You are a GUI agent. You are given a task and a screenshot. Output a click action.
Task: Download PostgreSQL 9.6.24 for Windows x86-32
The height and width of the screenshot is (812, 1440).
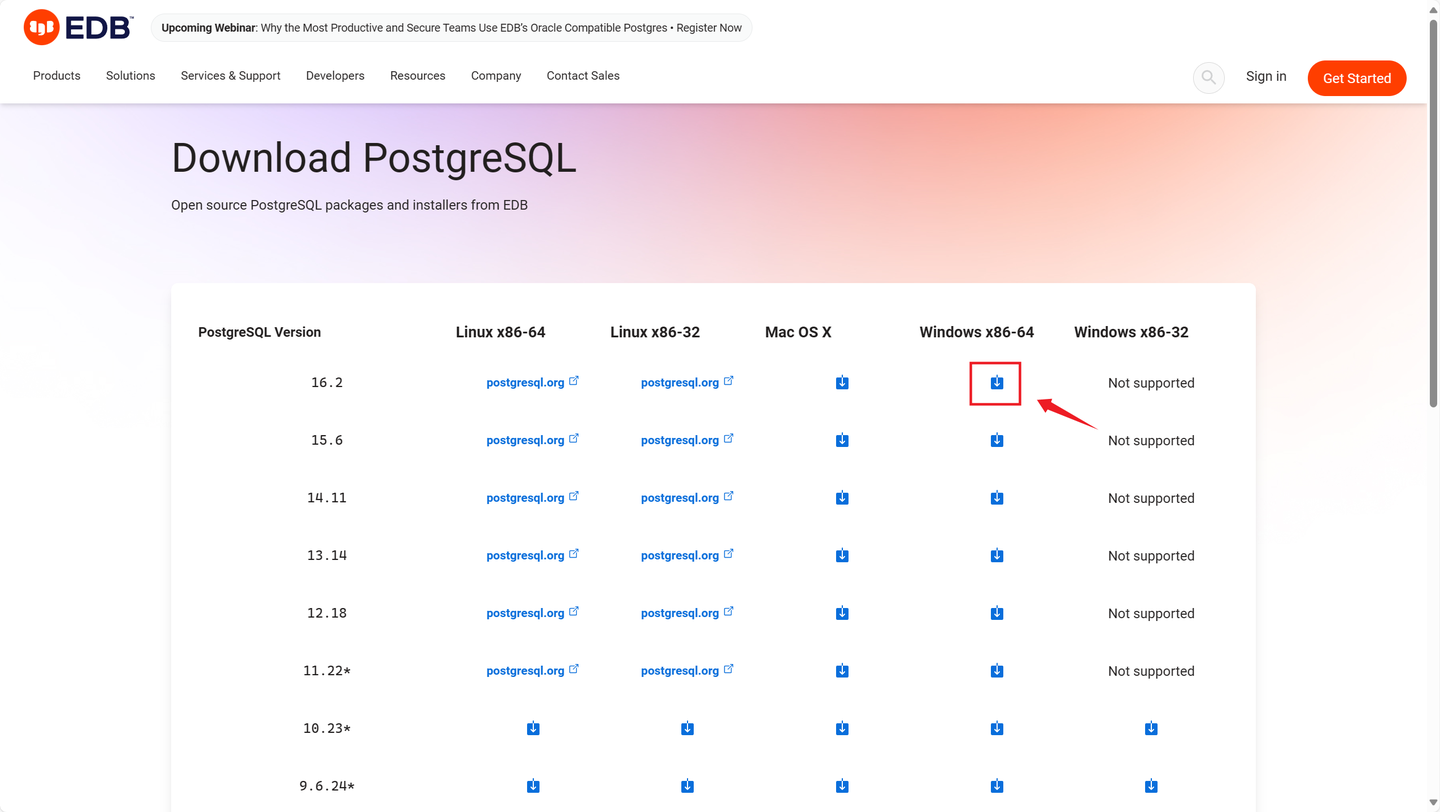click(x=1151, y=786)
